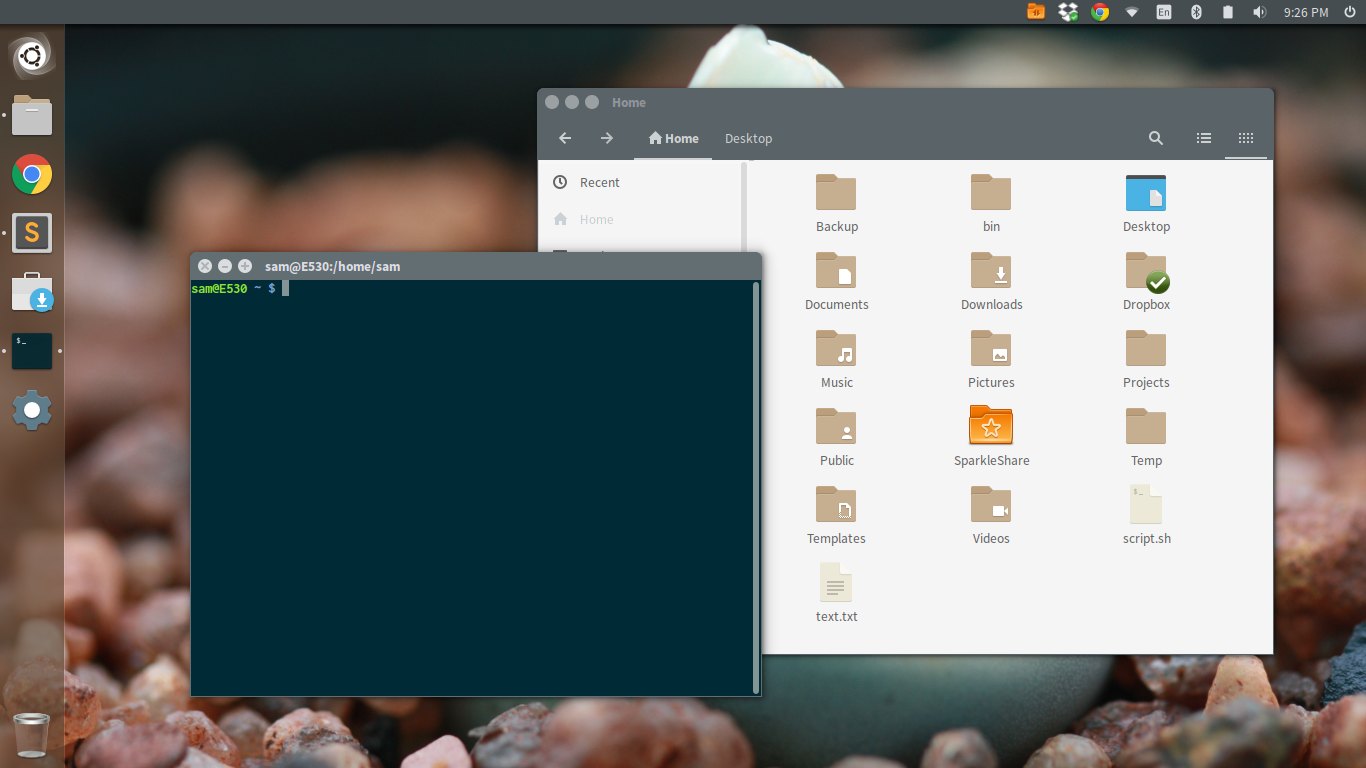
Task: Go back using the left arrow
Action: (x=565, y=139)
